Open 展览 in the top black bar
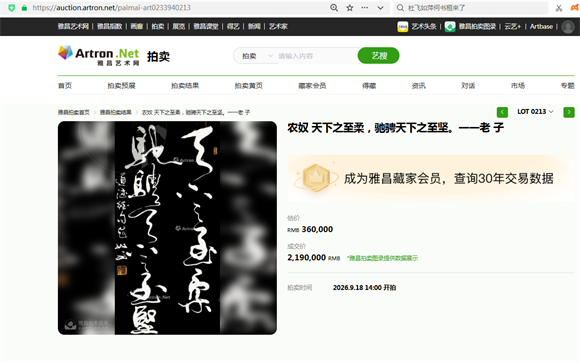The image size is (580, 362). pyautogui.click(x=179, y=26)
